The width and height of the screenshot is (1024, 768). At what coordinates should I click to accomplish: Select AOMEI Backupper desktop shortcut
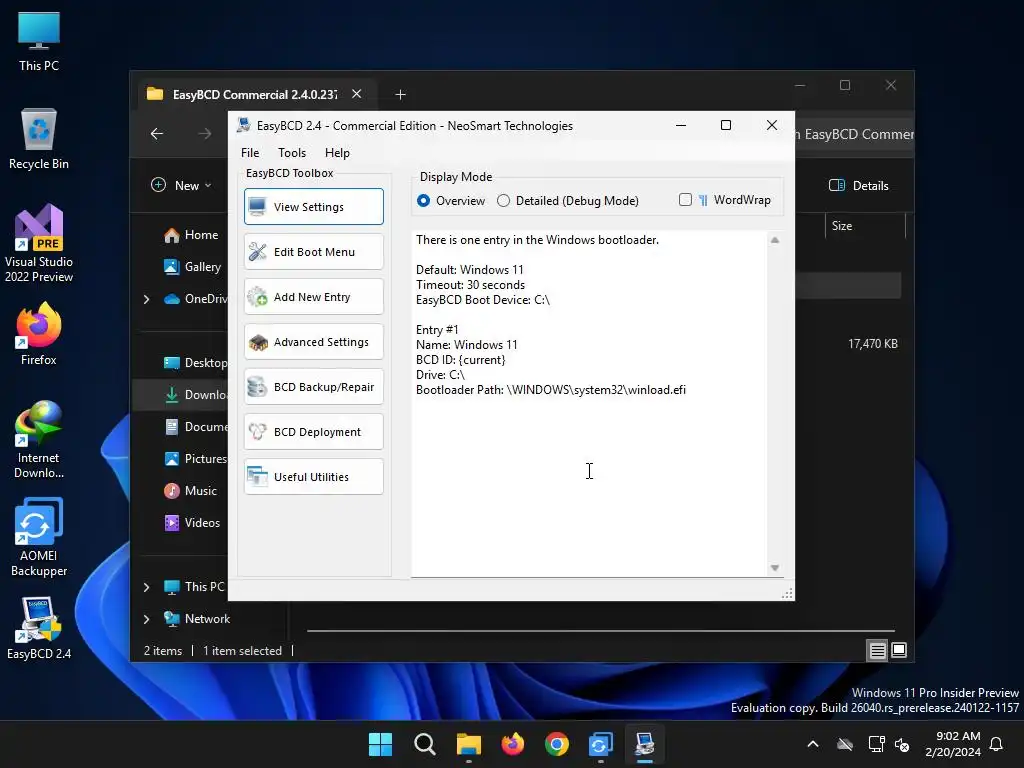click(39, 537)
